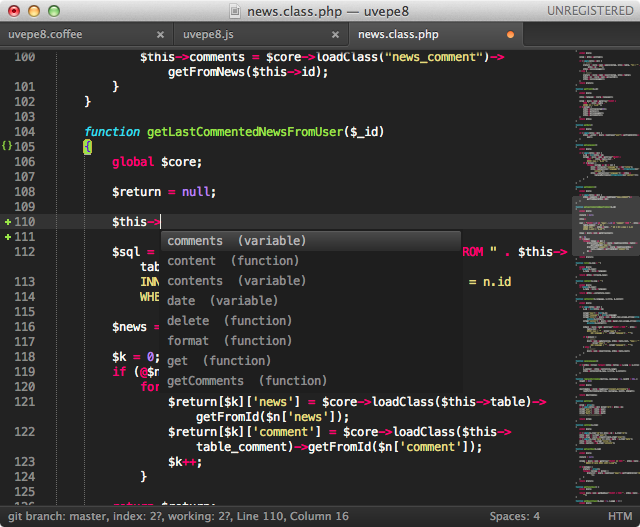Click the '$k++;' statement on line 123
This screenshot has width=640, height=527.
click(x=185, y=462)
